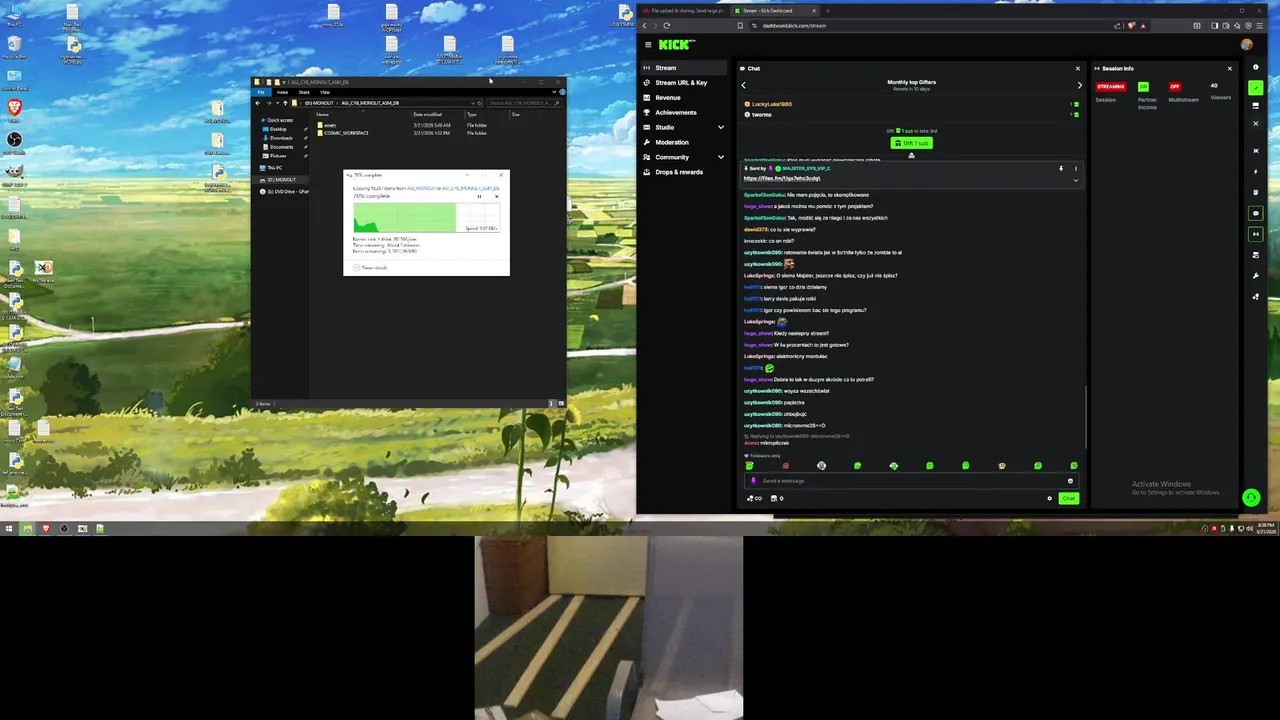This screenshot has height=720, width=1280.
Task: Open the Windows Start button
Action: [x=9, y=528]
